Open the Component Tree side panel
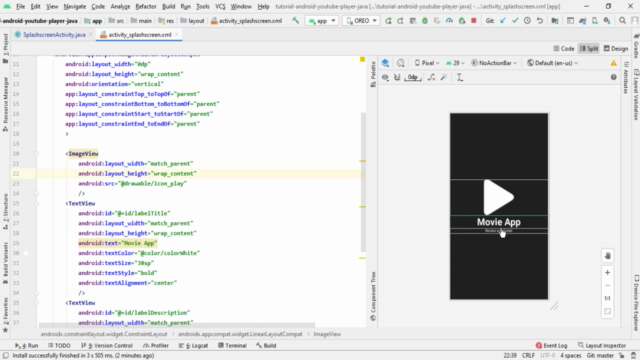Screen dimensions: 640x360 (373, 296)
